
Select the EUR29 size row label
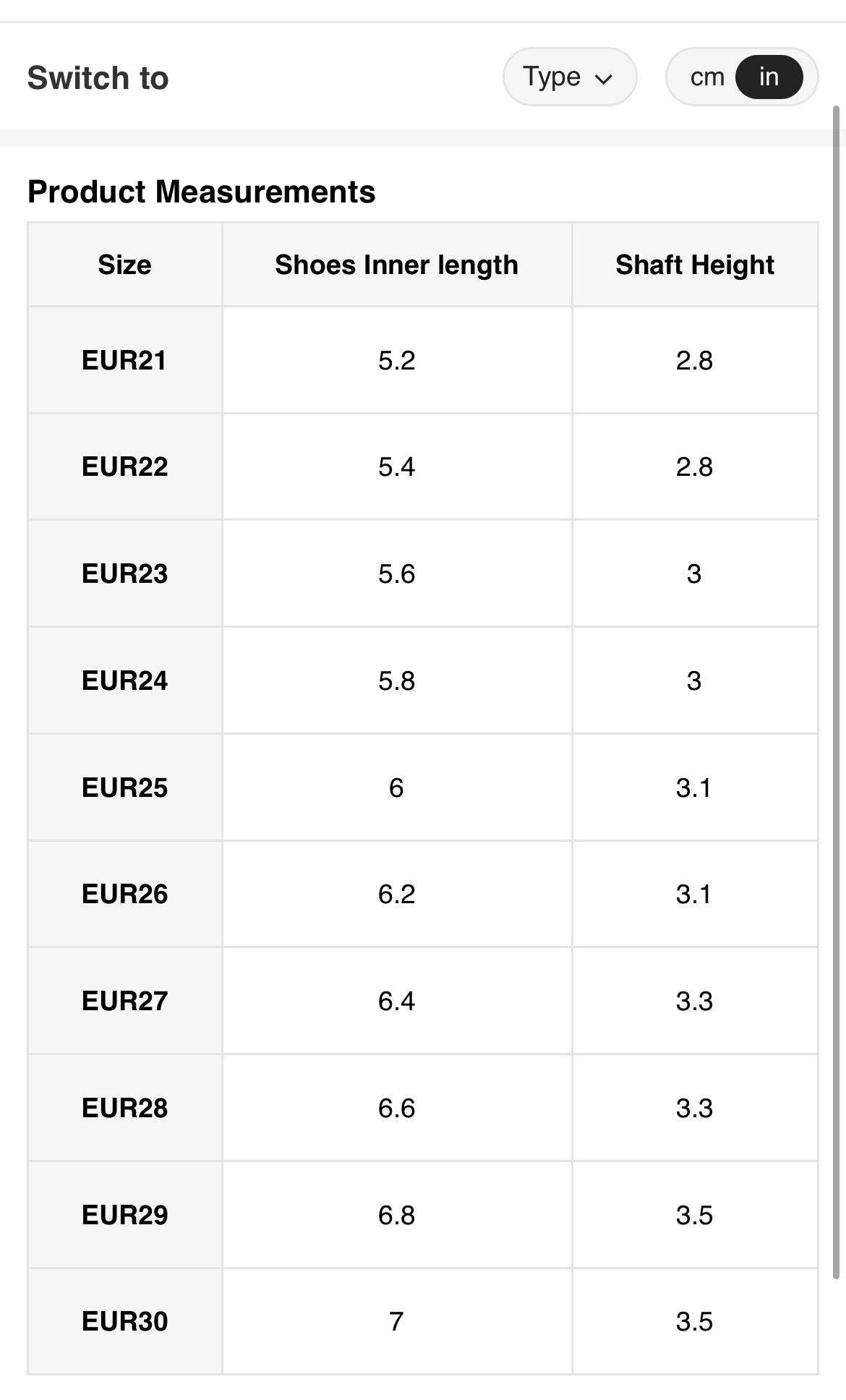tap(124, 1215)
